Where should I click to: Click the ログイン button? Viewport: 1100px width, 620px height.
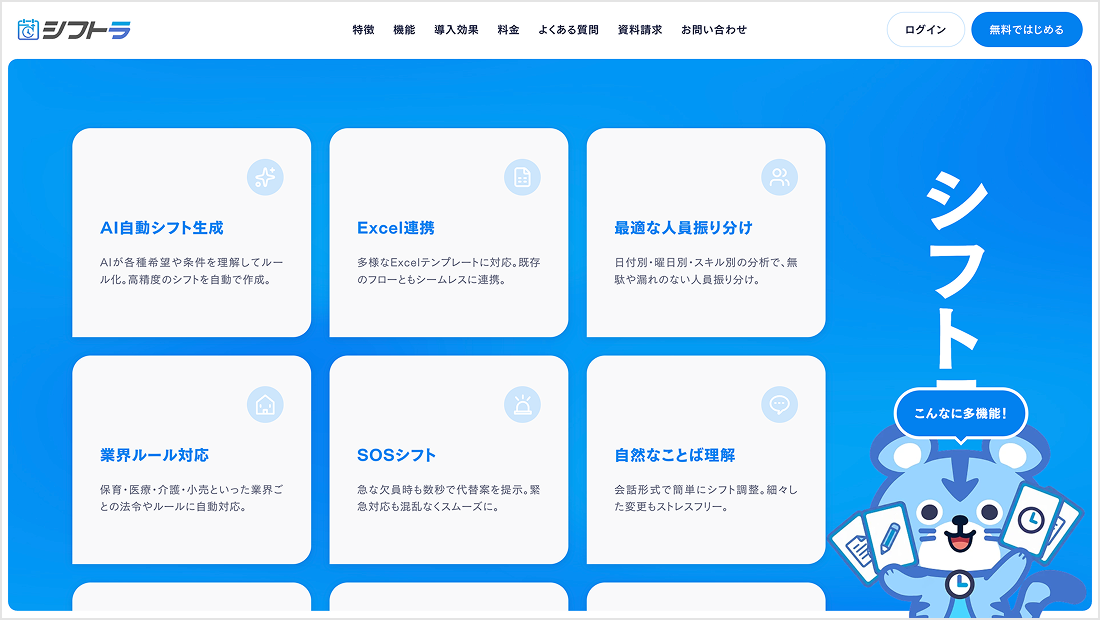click(x=925, y=29)
